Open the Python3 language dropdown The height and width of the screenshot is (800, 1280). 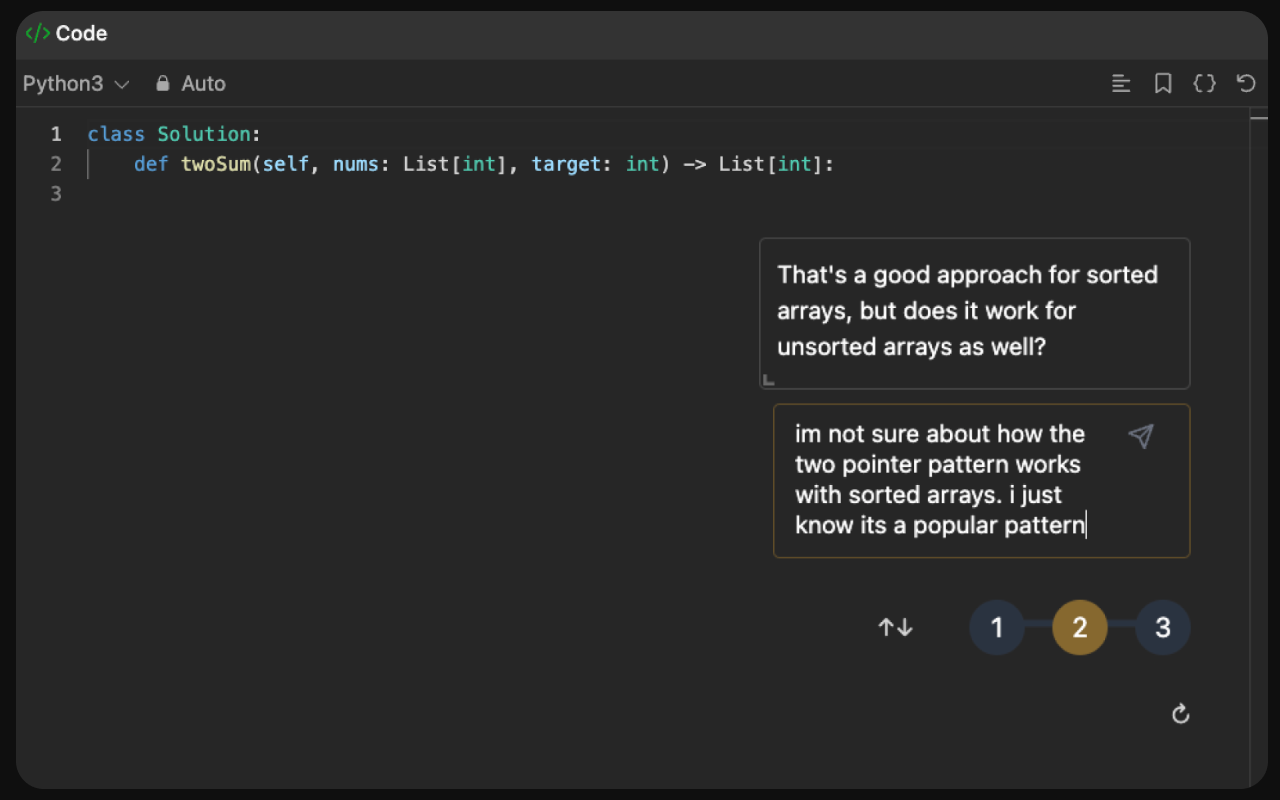pyautogui.click(x=75, y=83)
